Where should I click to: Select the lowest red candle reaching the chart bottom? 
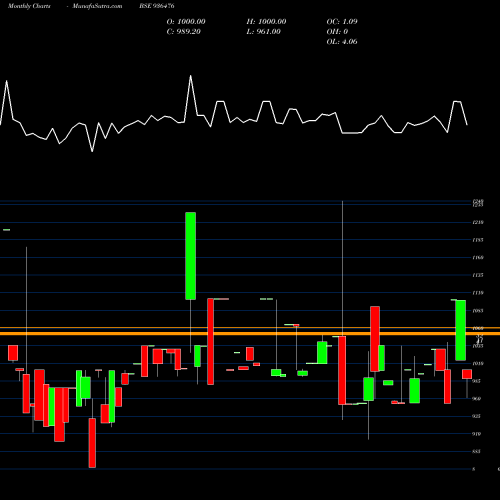(x=92, y=443)
